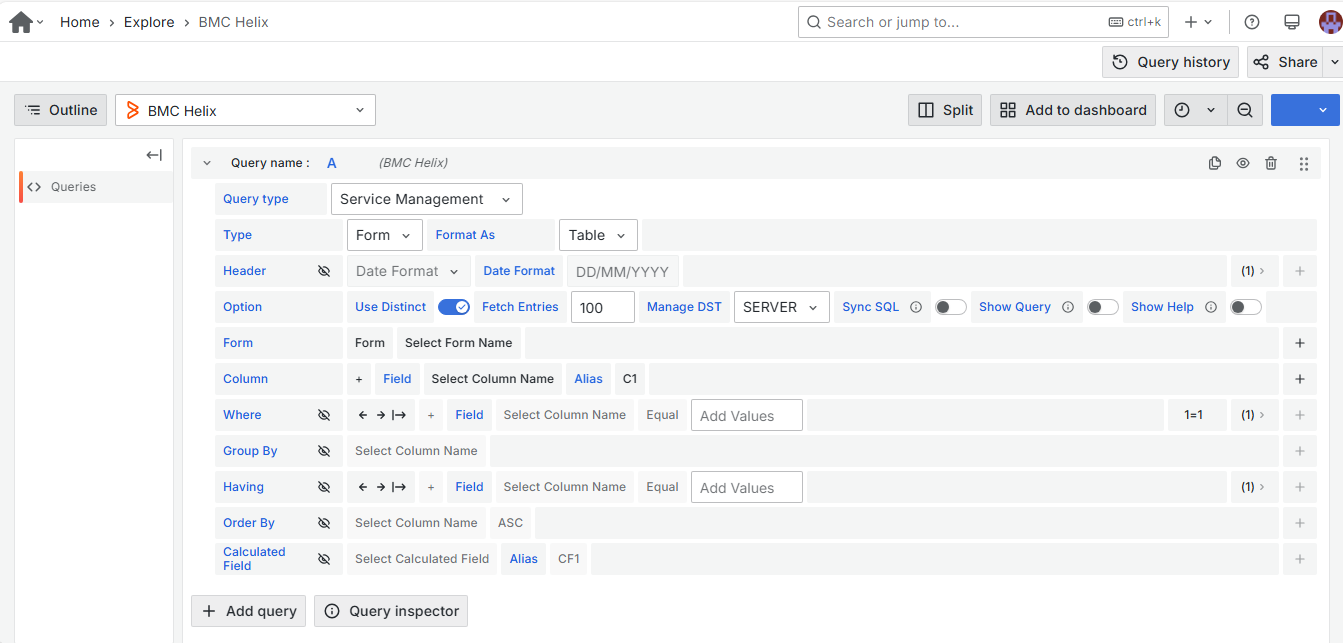Click the orange plus in Where row
The width and height of the screenshot is (1343, 643).
431,415
